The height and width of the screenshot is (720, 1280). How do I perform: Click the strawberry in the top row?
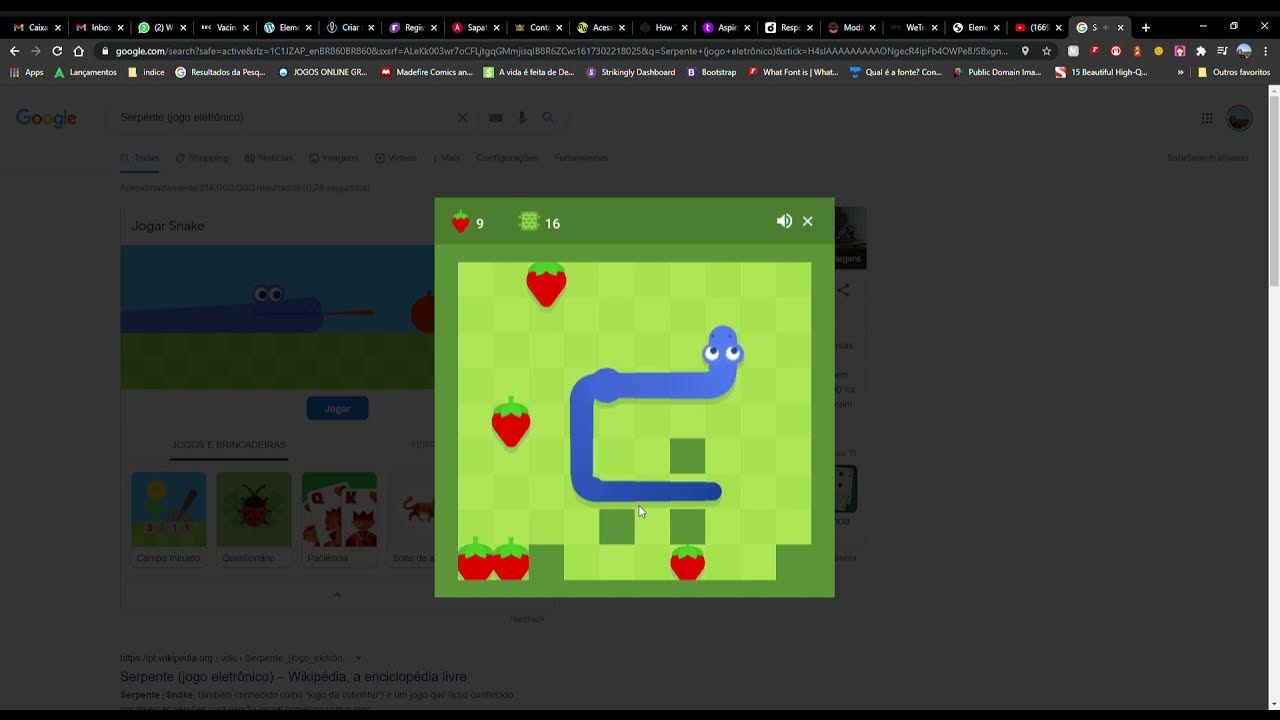point(546,283)
